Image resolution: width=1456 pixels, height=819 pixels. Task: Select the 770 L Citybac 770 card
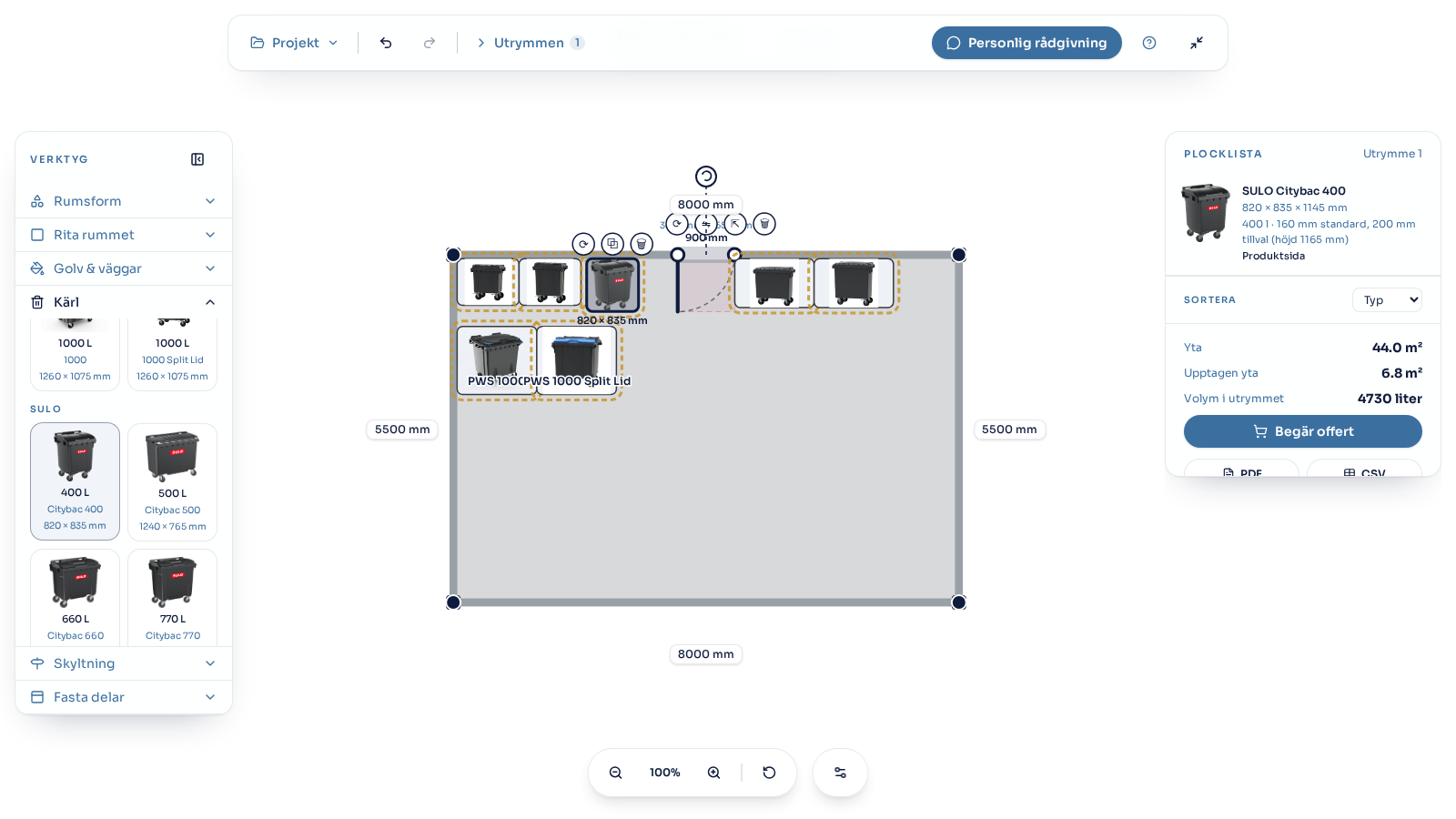pos(173,597)
